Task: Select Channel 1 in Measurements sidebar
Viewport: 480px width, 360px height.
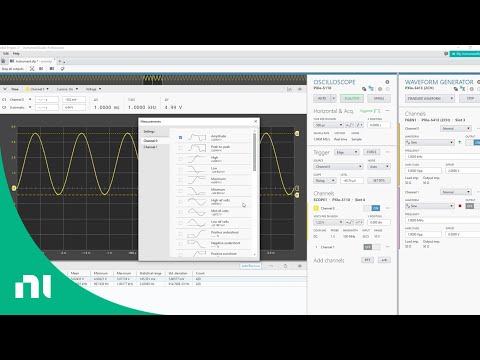Action: pos(150,147)
